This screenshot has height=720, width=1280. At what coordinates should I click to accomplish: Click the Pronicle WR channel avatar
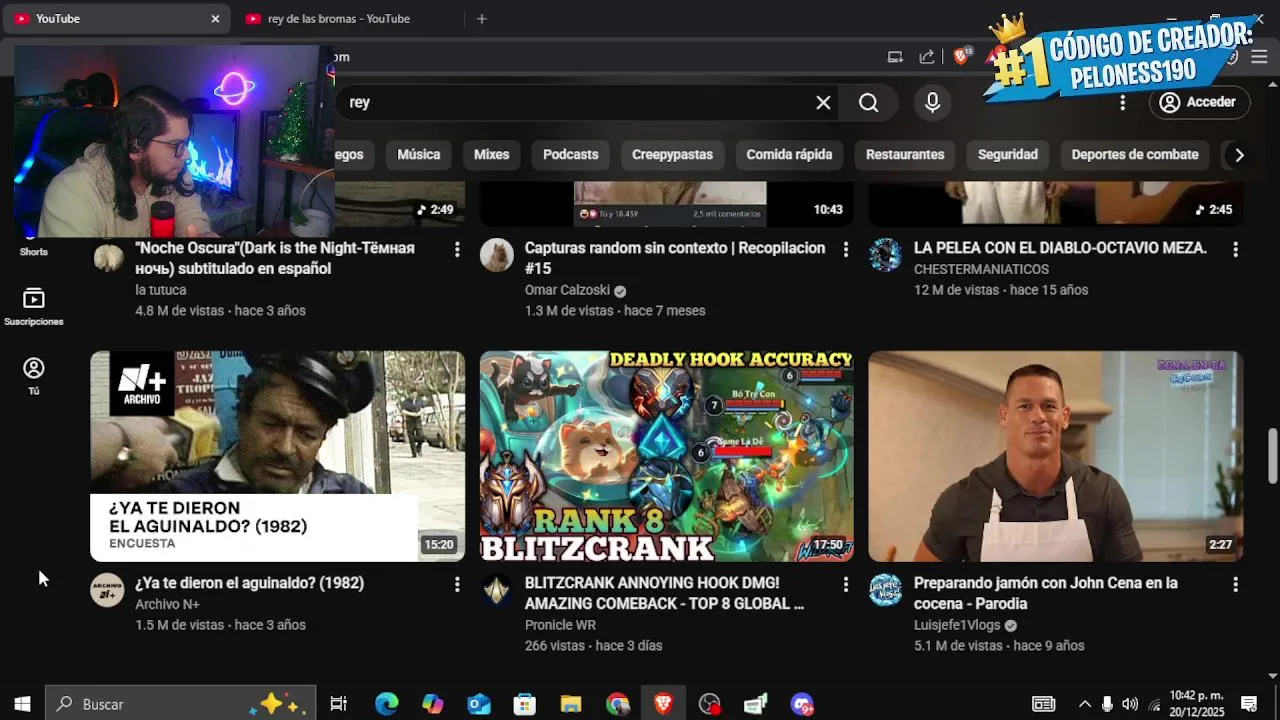[496, 590]
